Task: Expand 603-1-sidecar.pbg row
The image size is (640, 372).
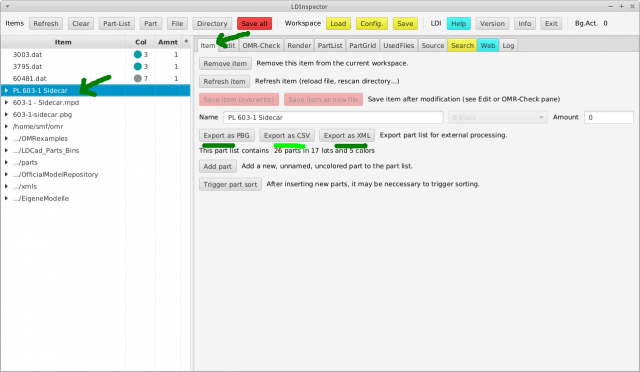Action: 6,114
